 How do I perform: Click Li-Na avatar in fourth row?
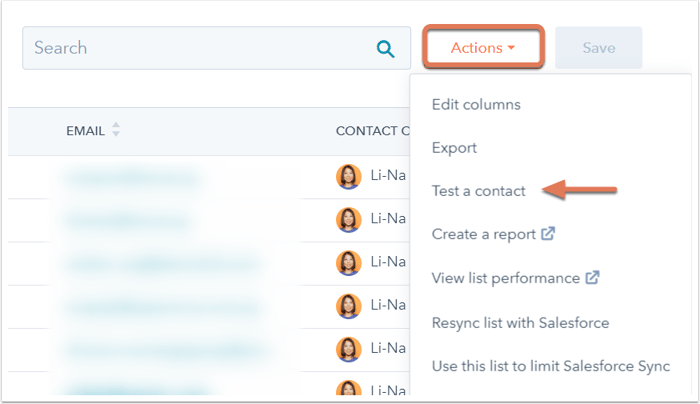[348, 306]
